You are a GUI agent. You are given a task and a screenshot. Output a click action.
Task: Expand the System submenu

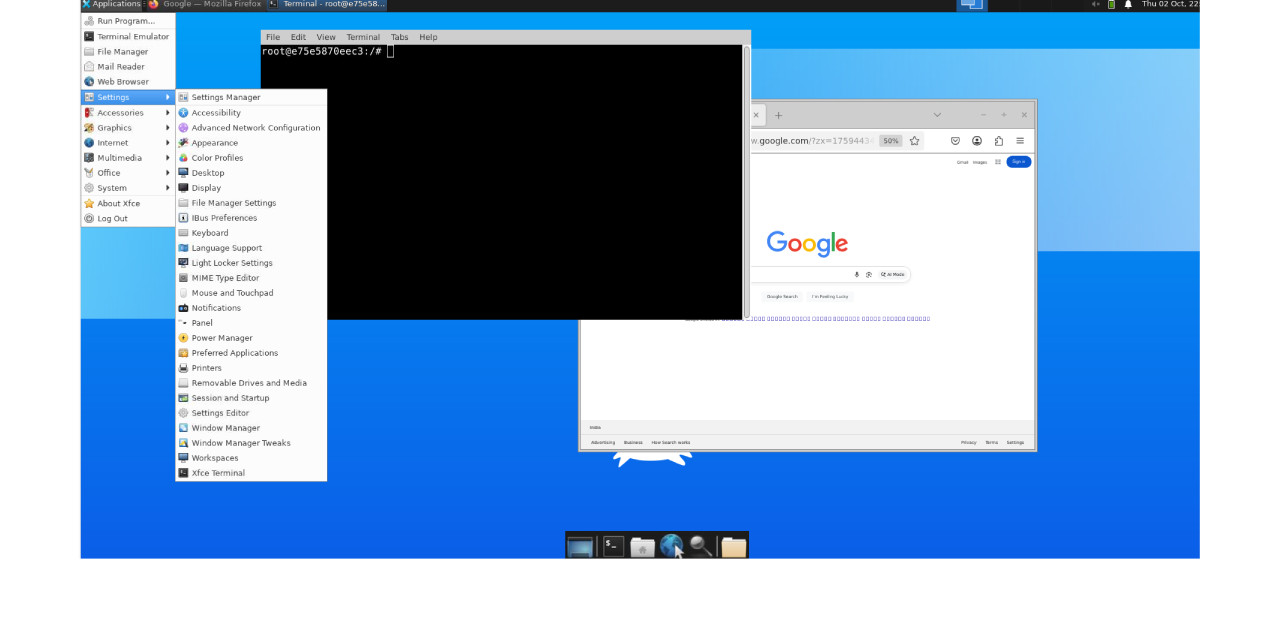pyautogui.click(x=128, y=188)
